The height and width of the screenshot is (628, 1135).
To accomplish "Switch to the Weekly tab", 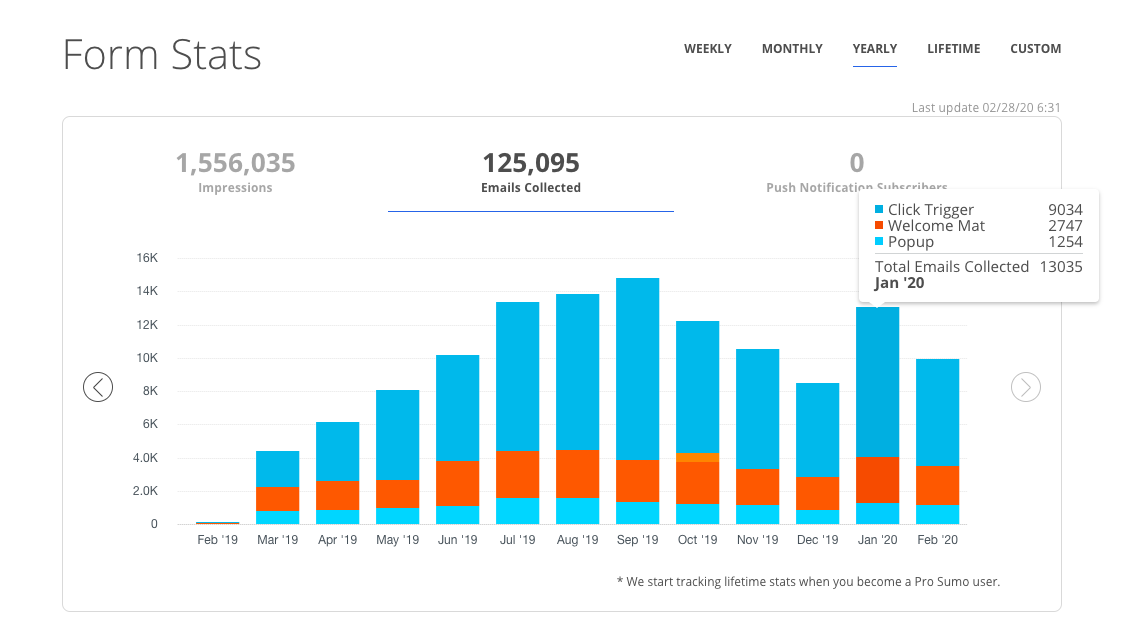I will [x=707, y=49].
